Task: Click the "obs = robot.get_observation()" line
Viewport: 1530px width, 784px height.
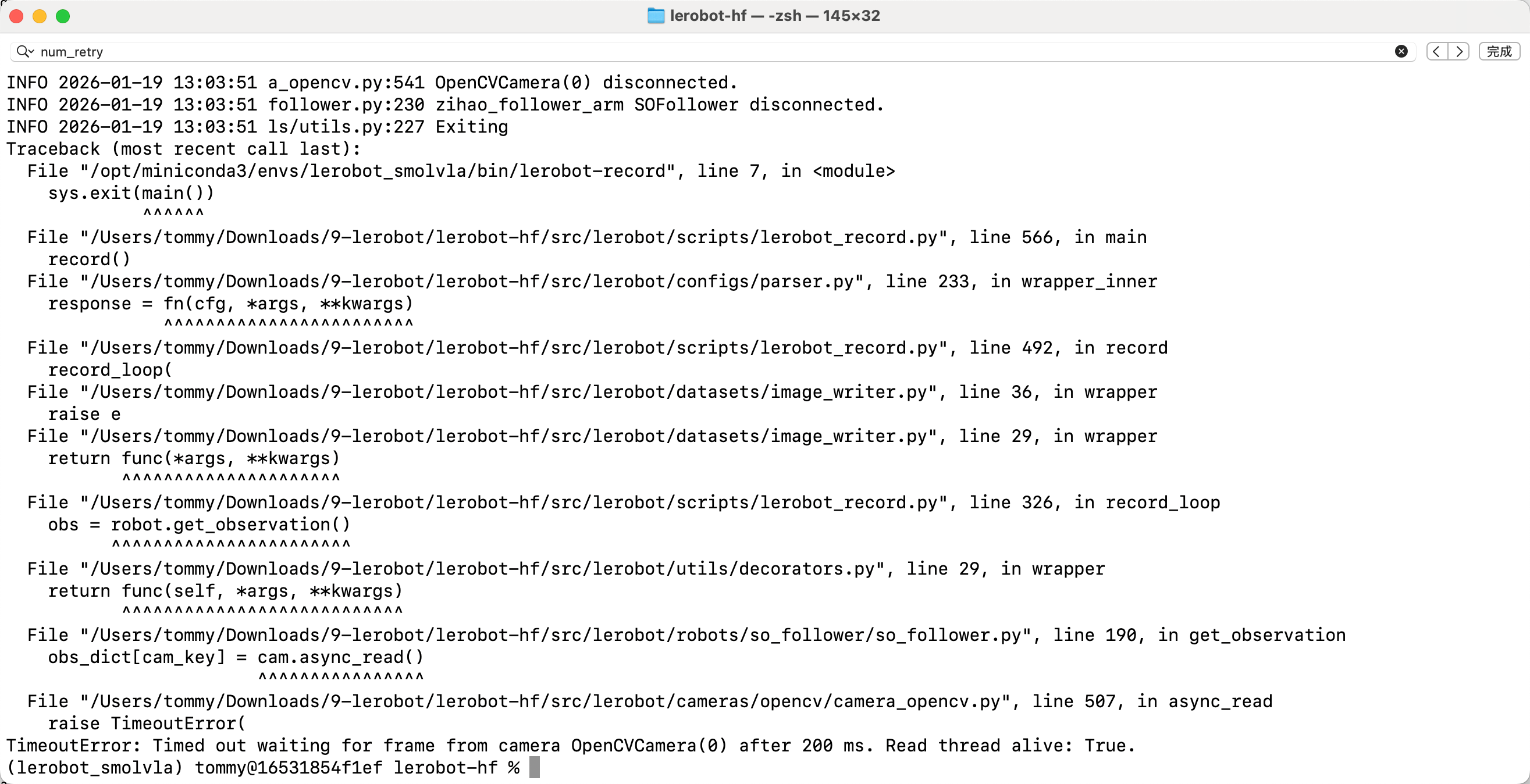Action: click(199, 525)
